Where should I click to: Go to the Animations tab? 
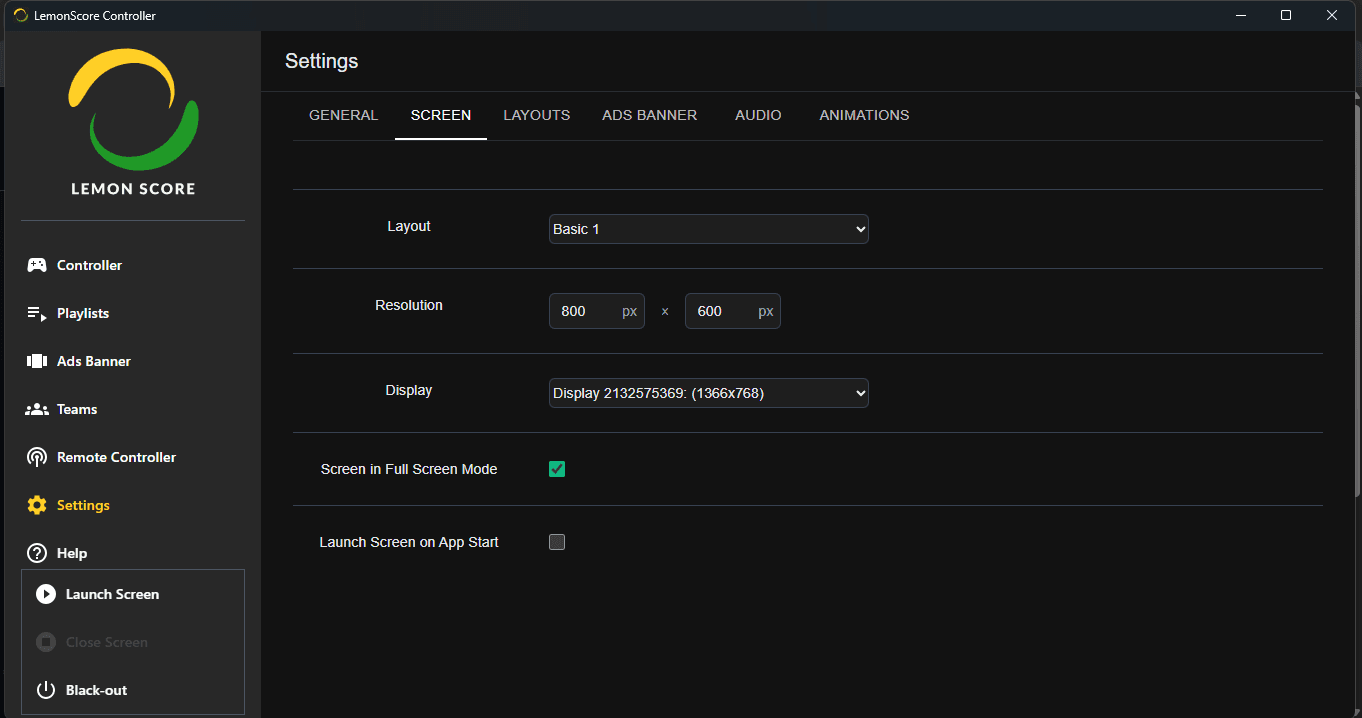(864, 115)
